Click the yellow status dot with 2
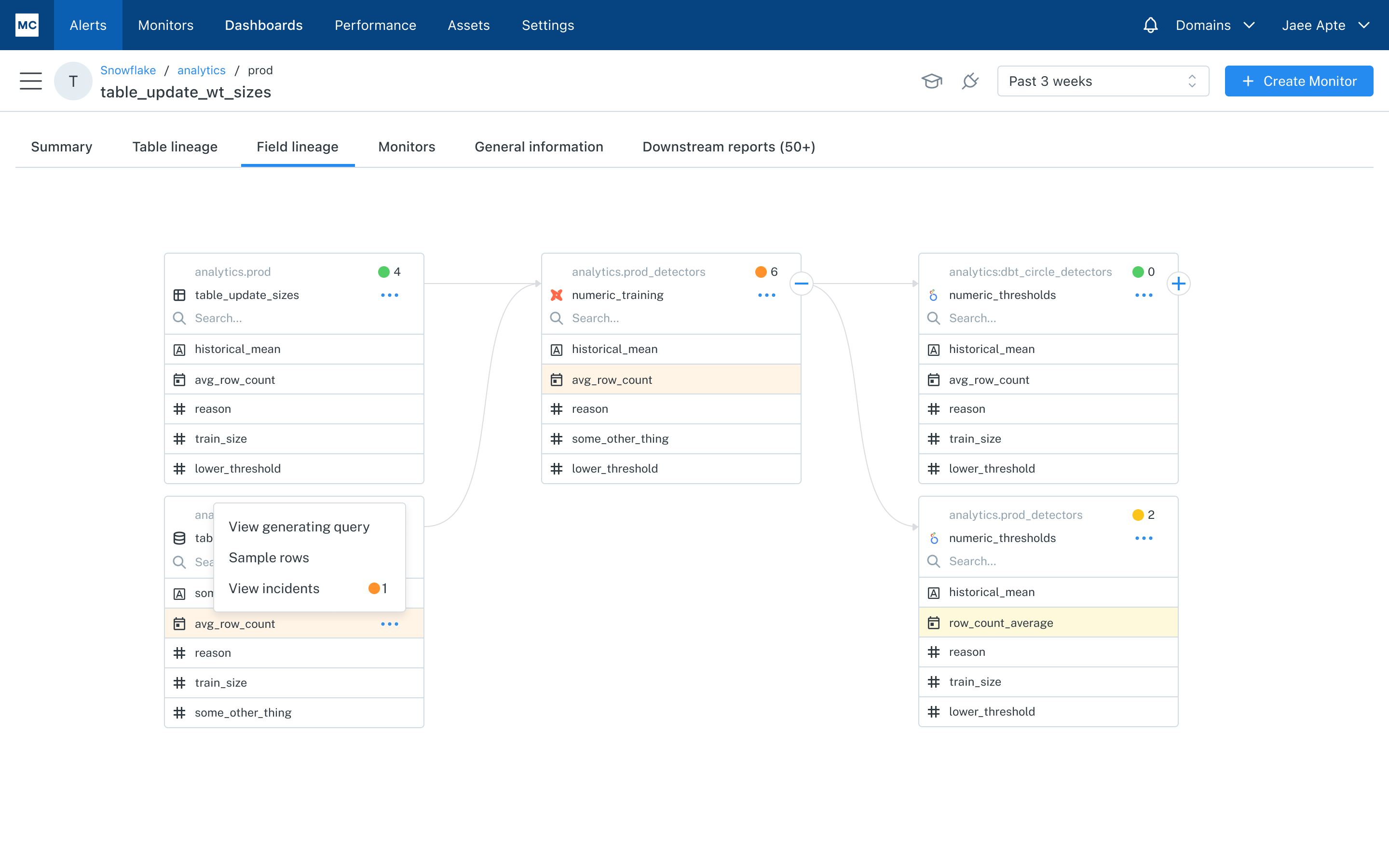1389x868 pixels. coord(1138,515)
